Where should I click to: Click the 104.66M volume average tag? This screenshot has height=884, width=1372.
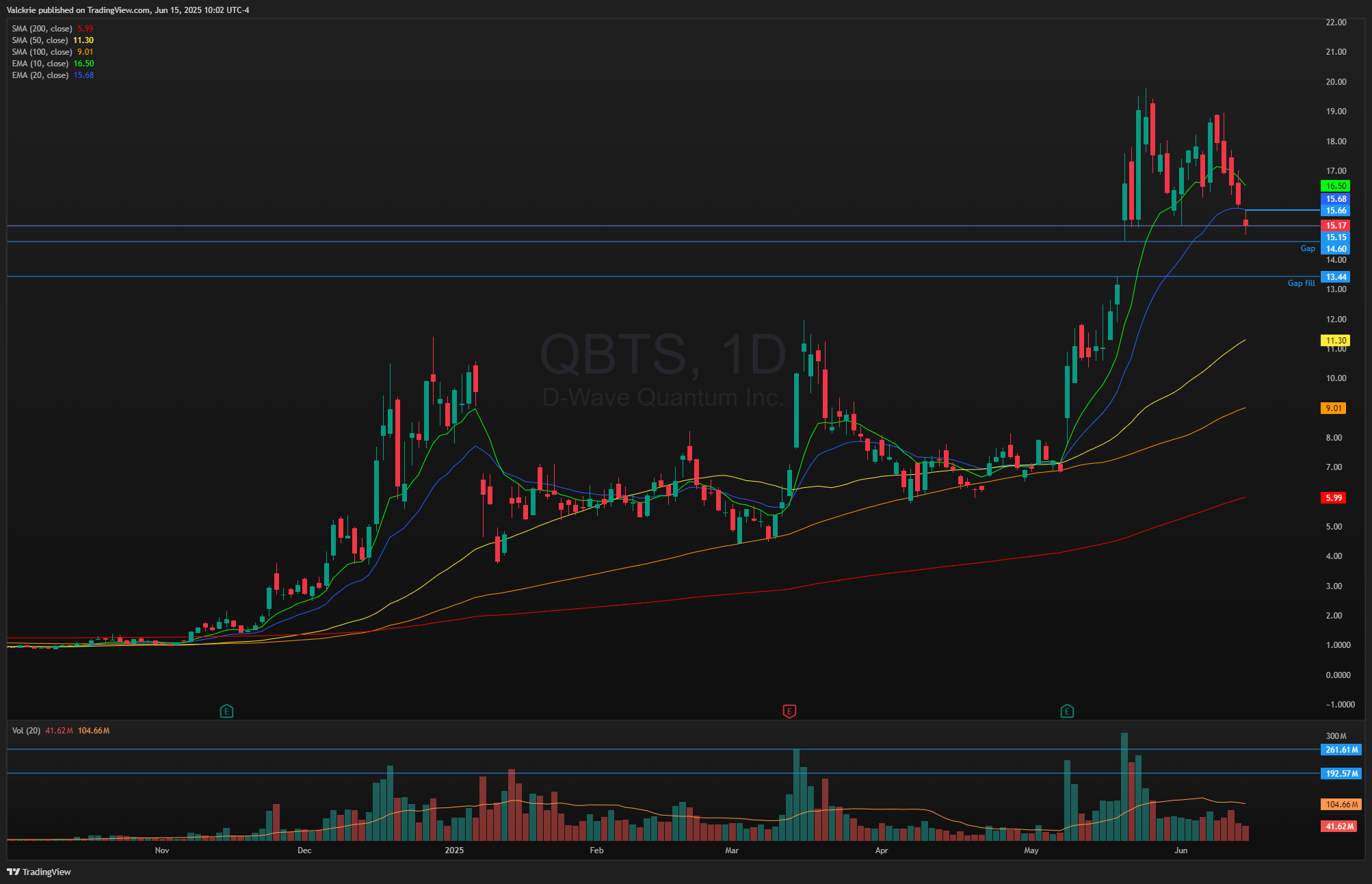pos(1341,805)
